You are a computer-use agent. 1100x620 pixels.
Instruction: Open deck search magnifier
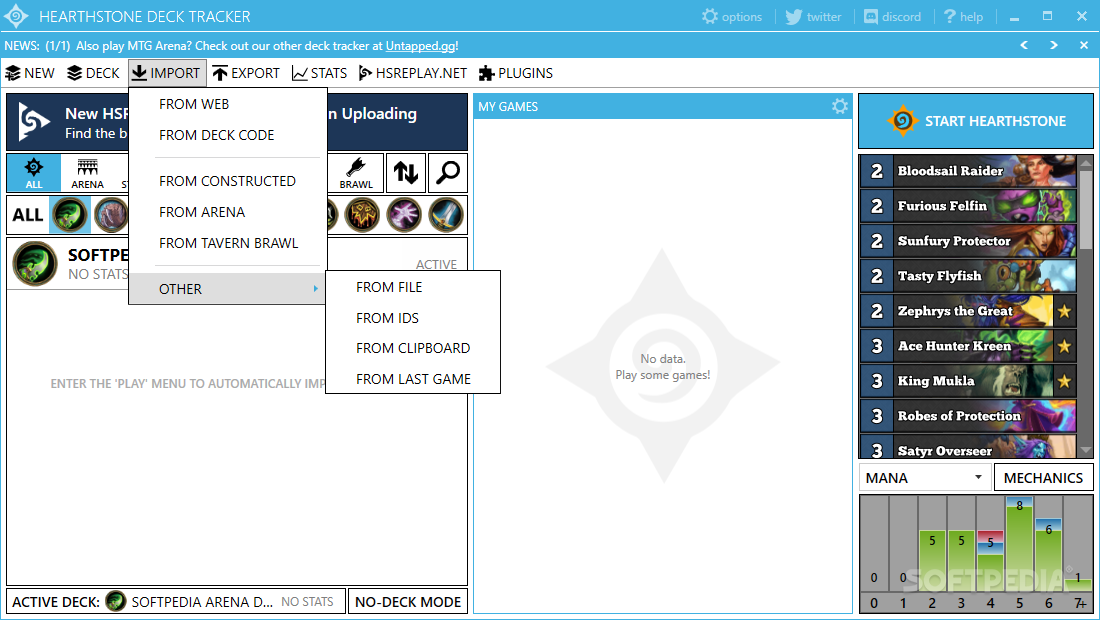[448, 173]
